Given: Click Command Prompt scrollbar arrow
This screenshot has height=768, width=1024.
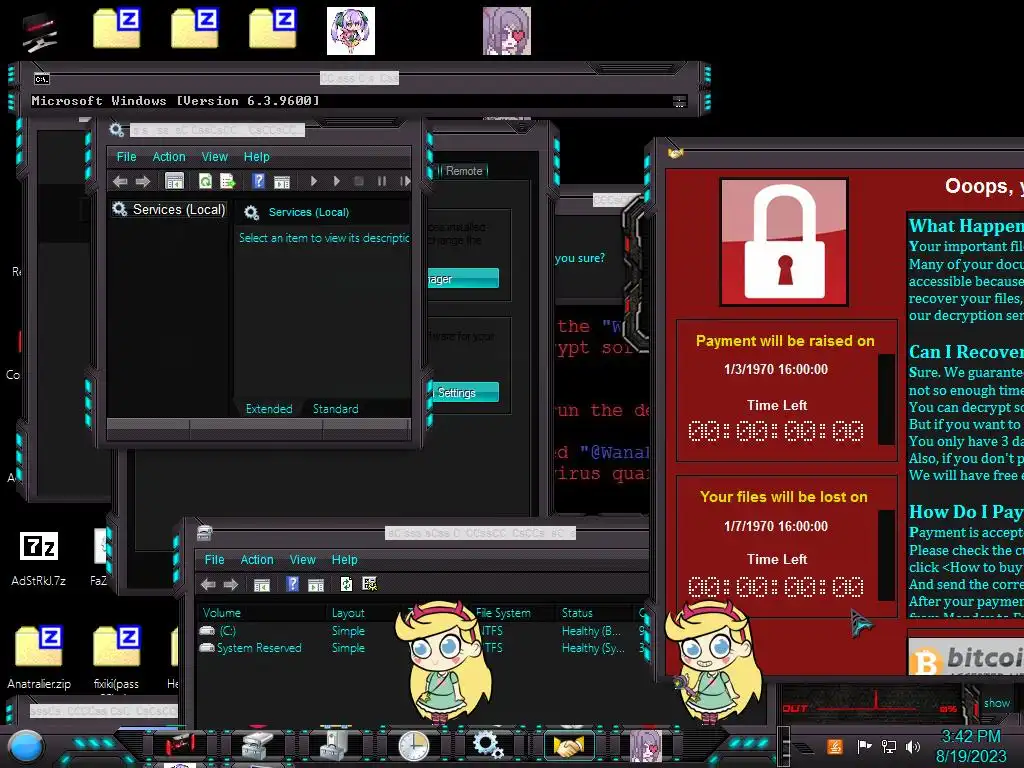Looking at the screenshot, I should click(680, 101).
